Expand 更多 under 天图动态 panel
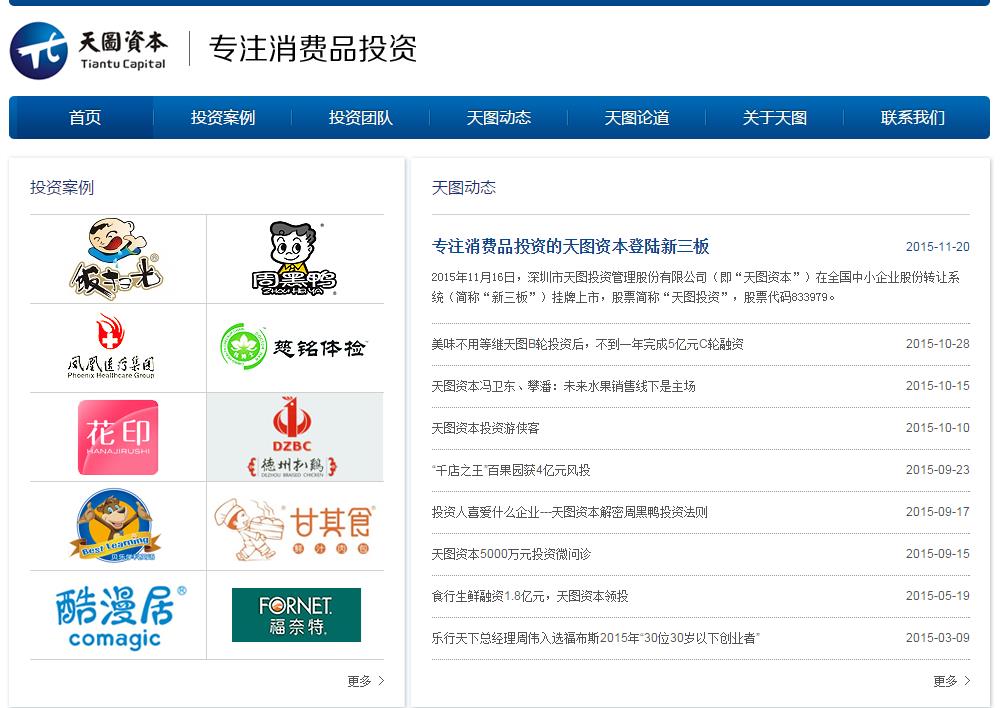This screenshot has height=708, width=1005. (x=952, y=680)
